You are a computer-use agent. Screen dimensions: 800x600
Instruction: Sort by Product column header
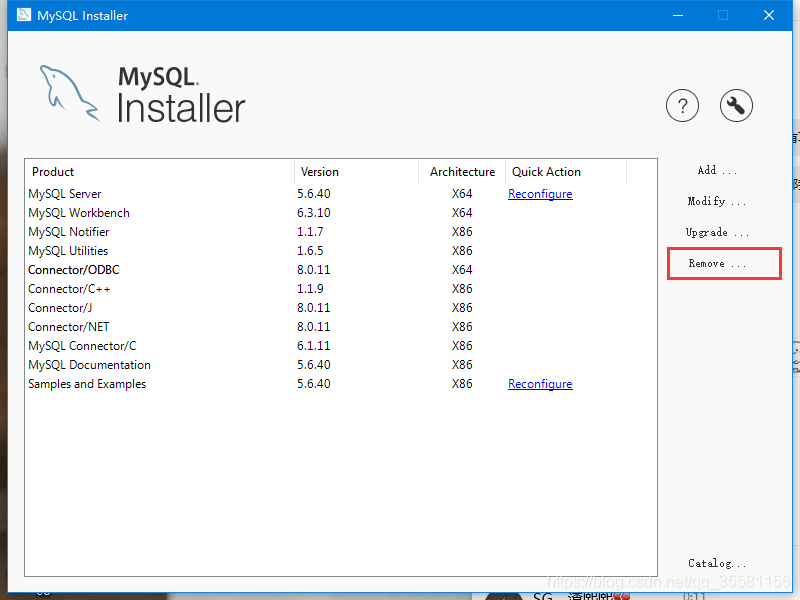(x=160, y=172)
